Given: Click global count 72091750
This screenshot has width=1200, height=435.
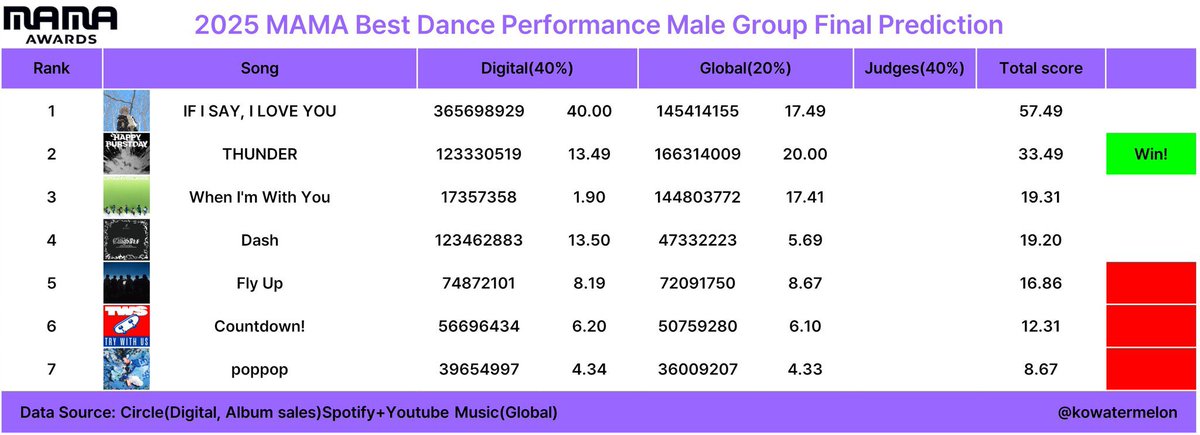Looking at the screenshot, I should click(696, 283).
